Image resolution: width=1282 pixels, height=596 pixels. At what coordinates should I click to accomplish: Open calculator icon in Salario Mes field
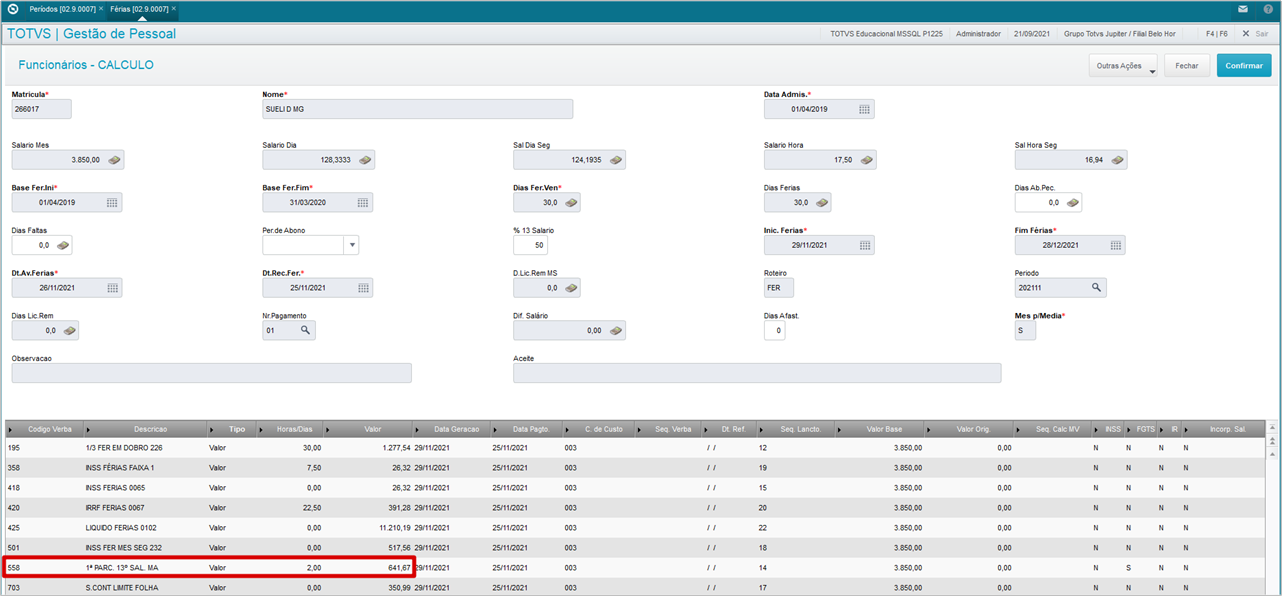point(114,160)
